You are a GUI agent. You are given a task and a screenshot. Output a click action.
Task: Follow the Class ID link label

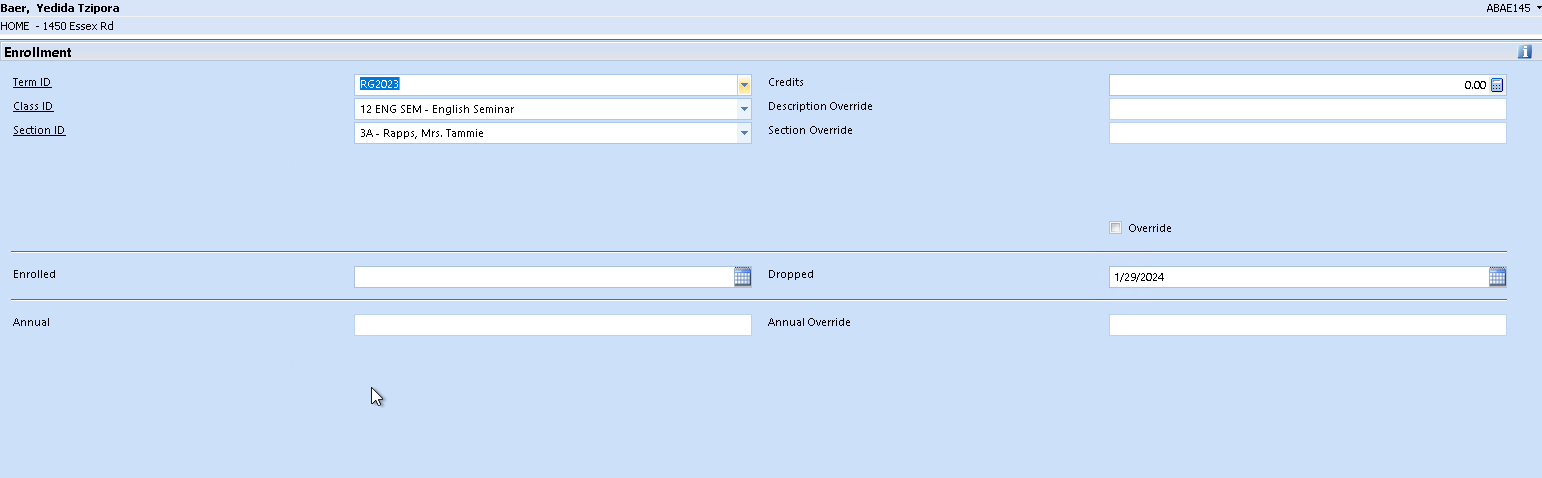(x=33, y=106)
